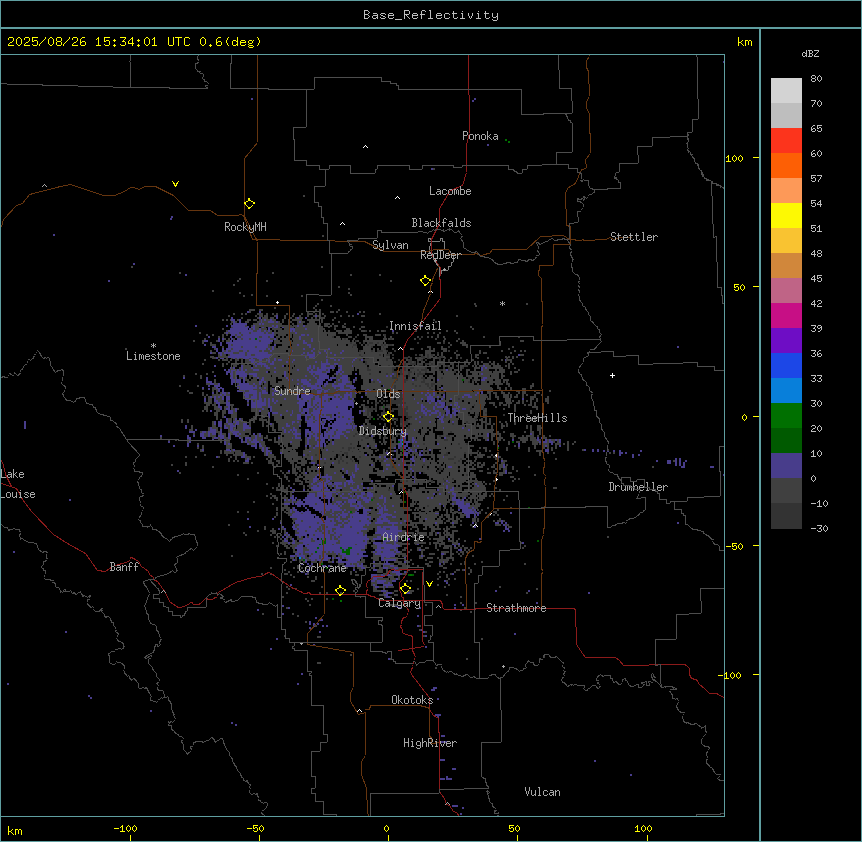Select the blue 36 dBZ legend swatch
This screenshot has width=862, height=842.
(786, 365)
